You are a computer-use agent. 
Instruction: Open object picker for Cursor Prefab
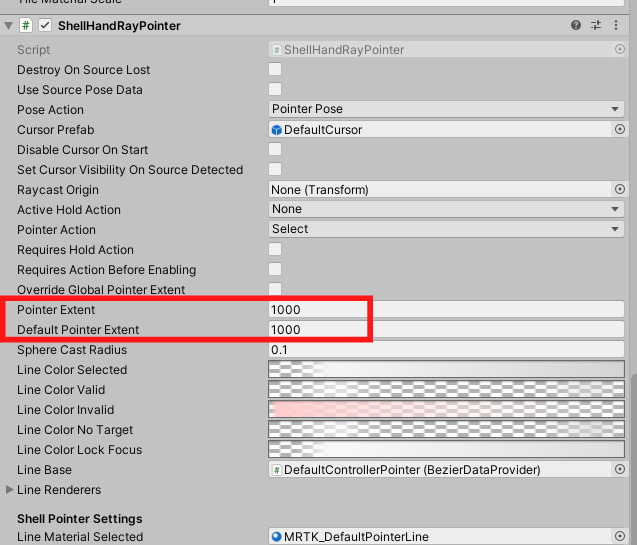(620, 129)
